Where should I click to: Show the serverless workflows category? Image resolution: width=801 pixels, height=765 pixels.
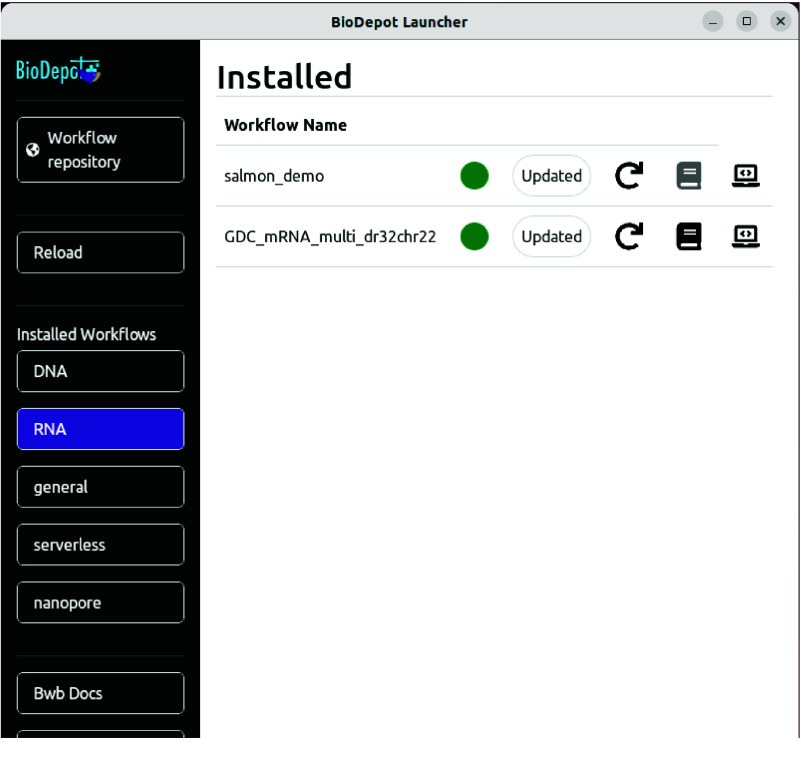100,545
